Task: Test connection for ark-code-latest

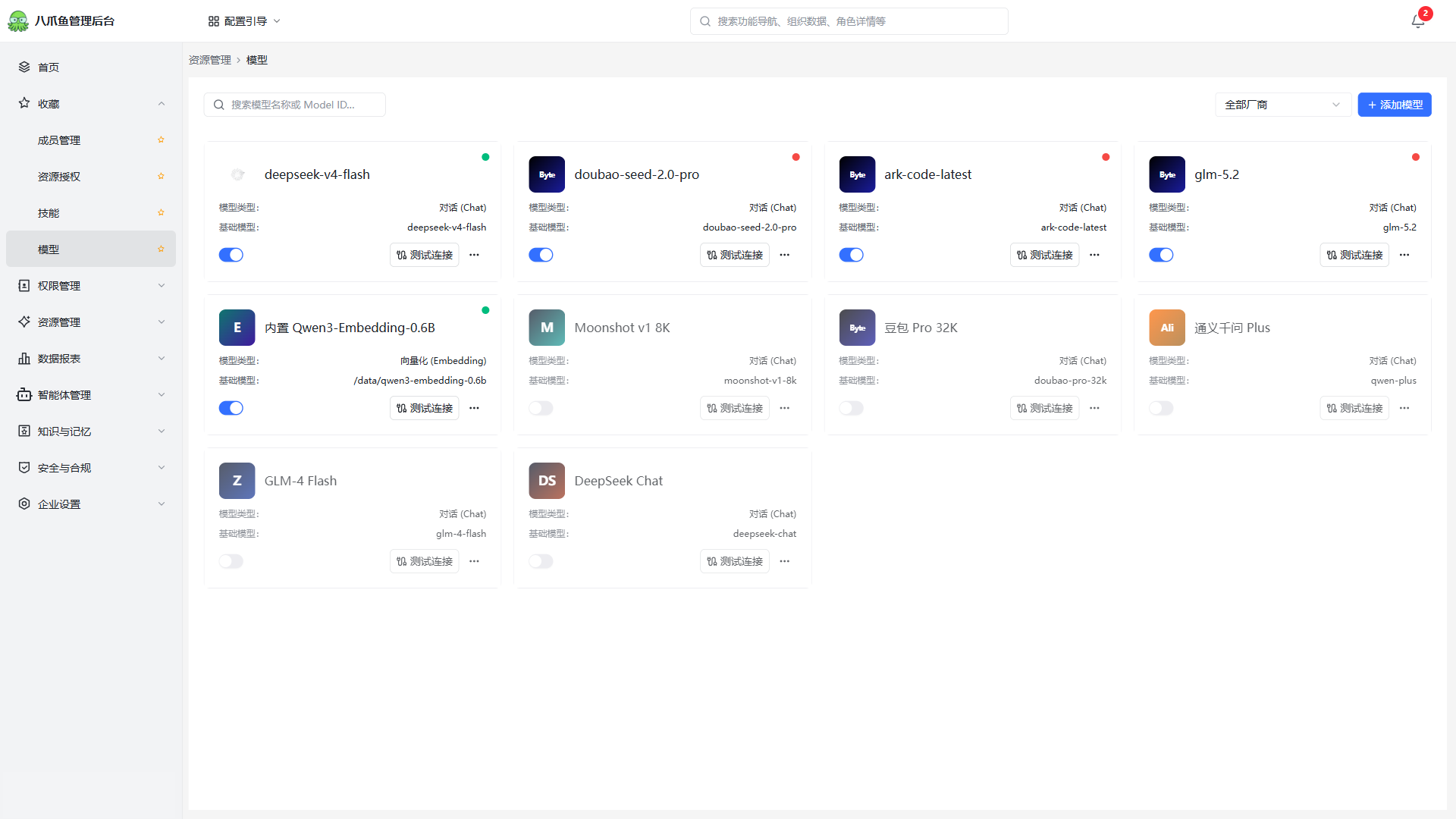Action: [1045, 255]
